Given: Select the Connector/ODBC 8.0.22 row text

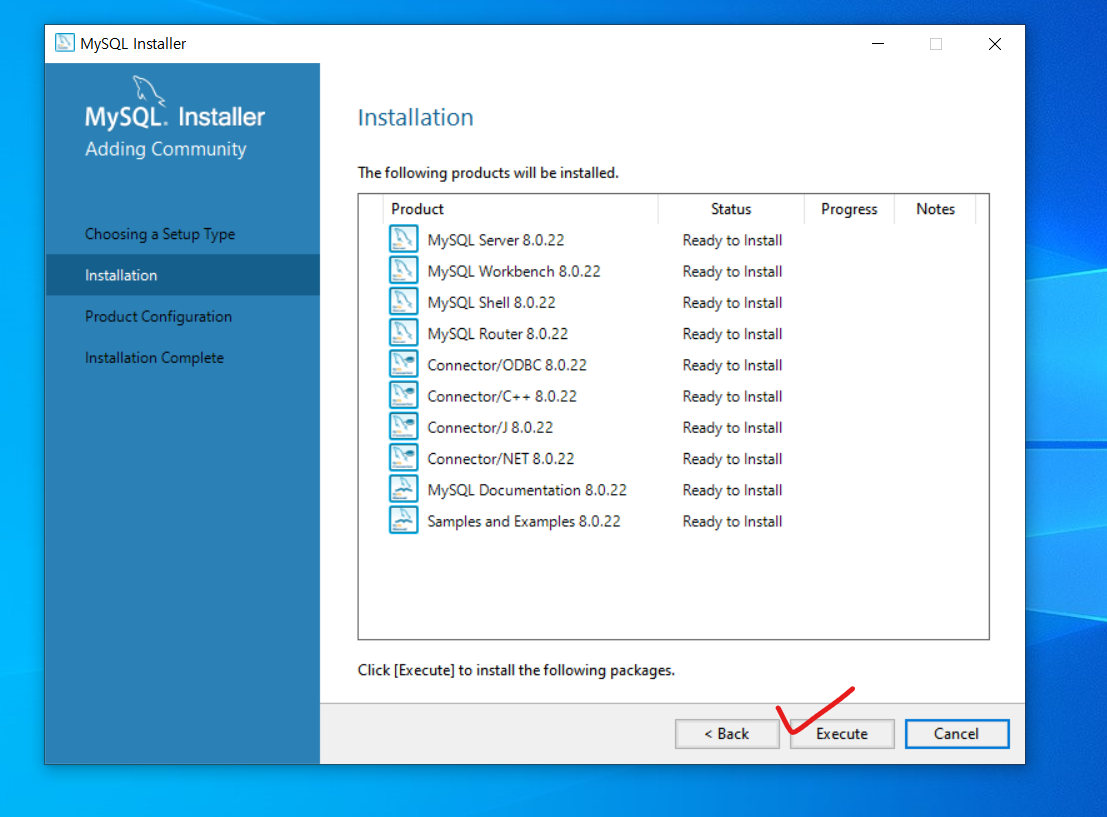Looking at the screenshot, I should 507,365.
